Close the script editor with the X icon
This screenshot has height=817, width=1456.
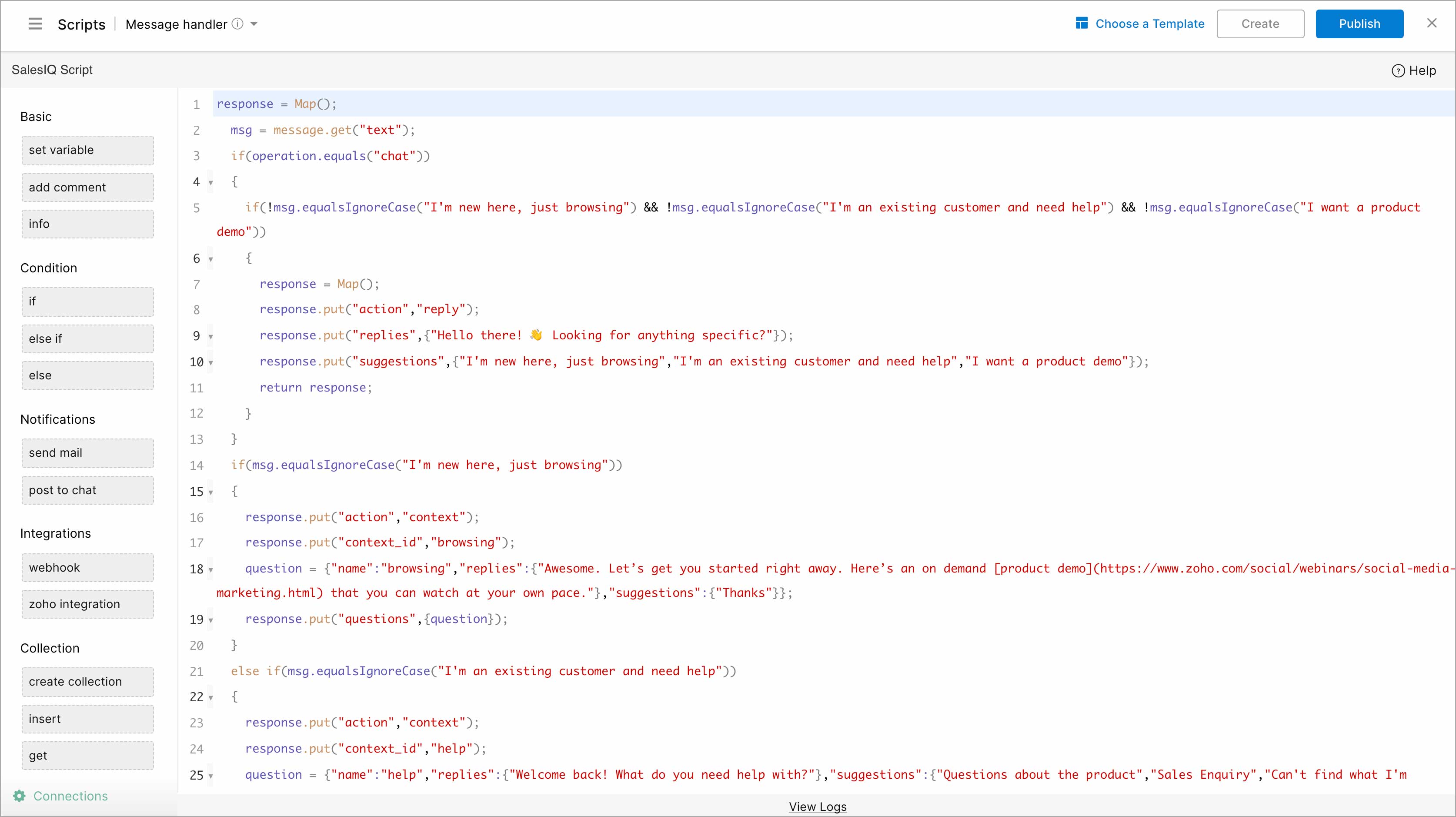click(1432, 23)
